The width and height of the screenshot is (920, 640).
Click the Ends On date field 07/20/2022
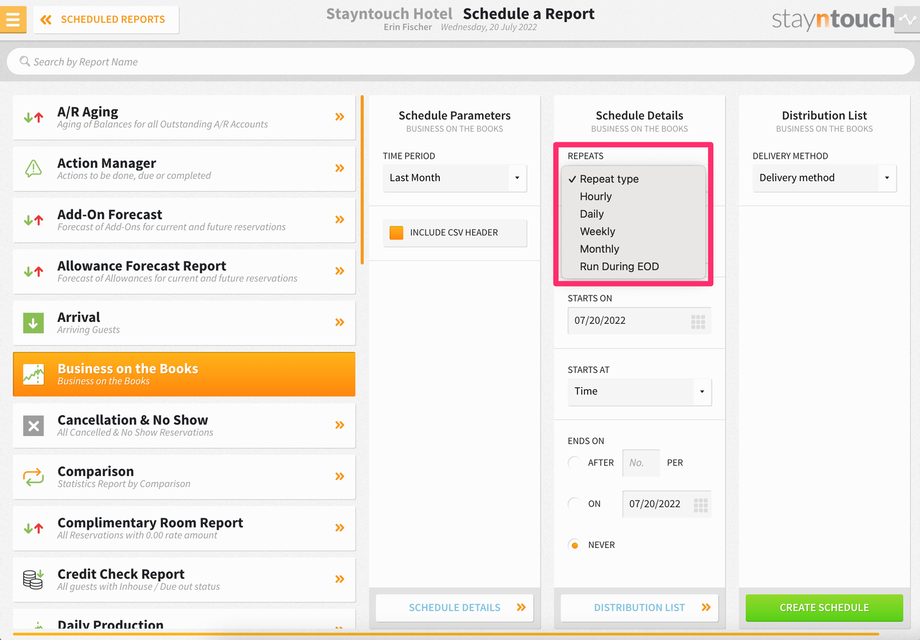pos(667,504)
